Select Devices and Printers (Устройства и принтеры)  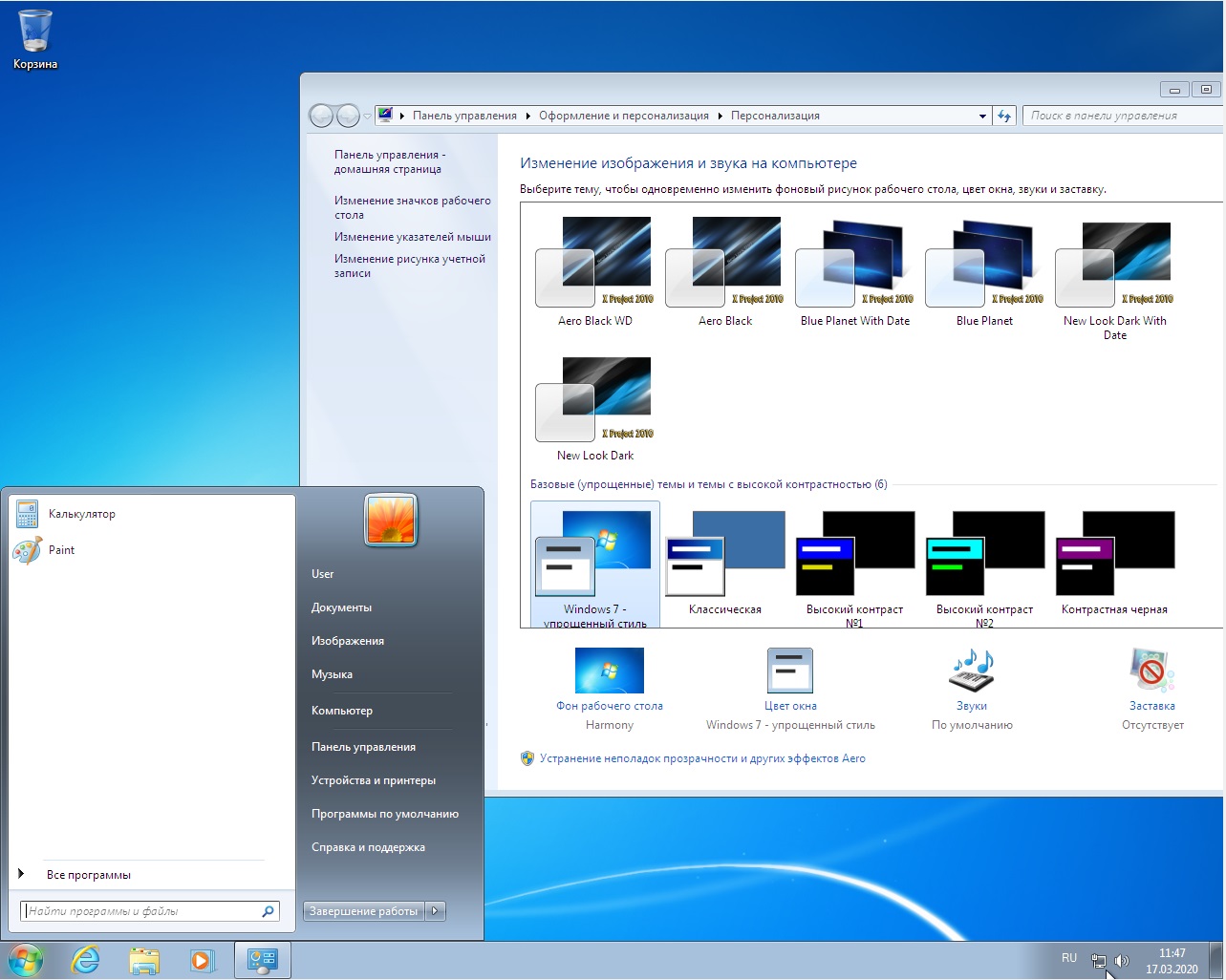coord(373,780)
